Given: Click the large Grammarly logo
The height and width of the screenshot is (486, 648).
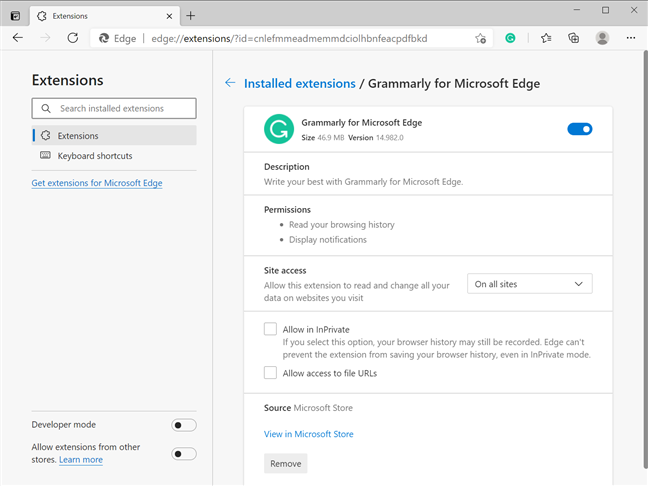Looking at the screenshot, I should (279, 129).
